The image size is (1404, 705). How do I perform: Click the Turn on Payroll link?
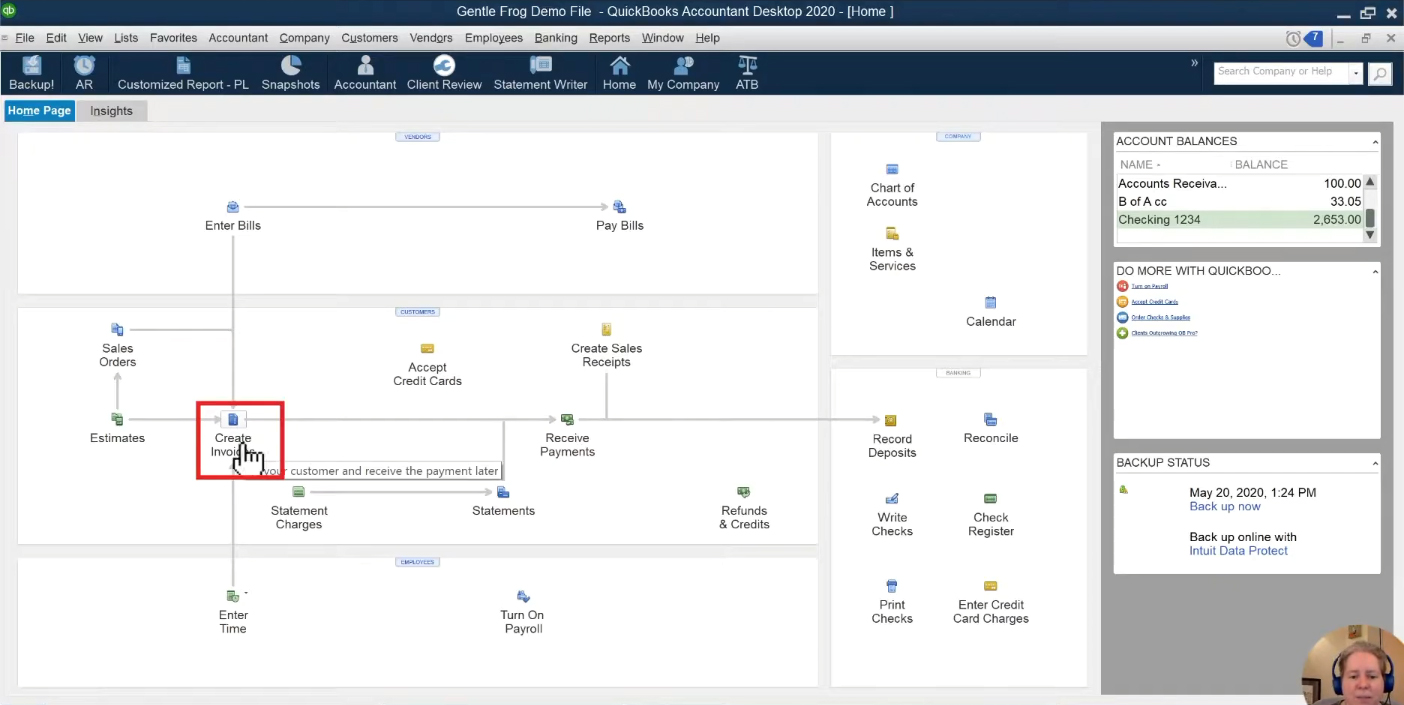point(1149,286)
